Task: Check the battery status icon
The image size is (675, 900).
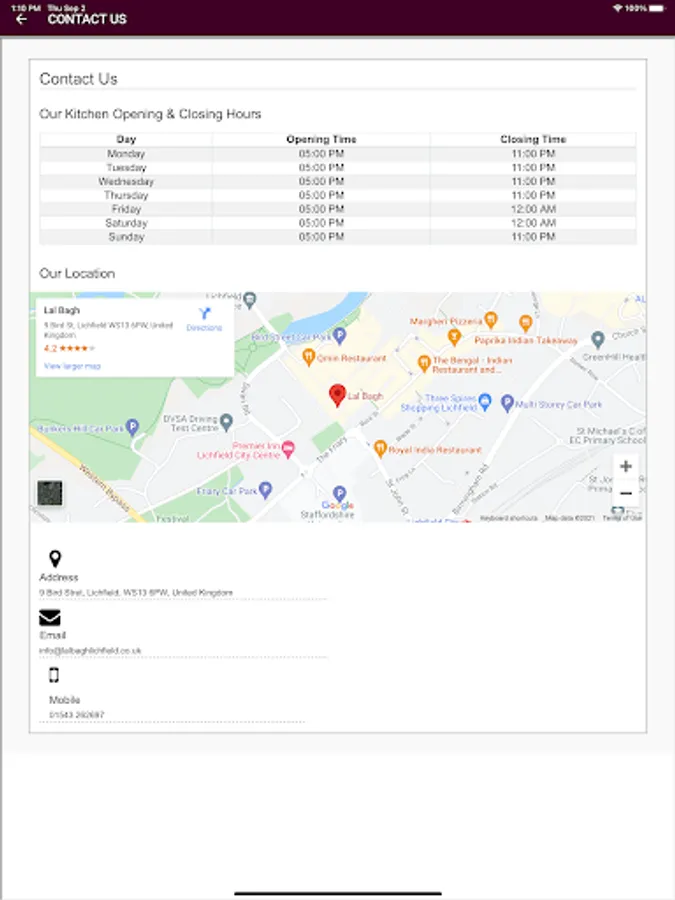Action: click(x=658, y=8)
